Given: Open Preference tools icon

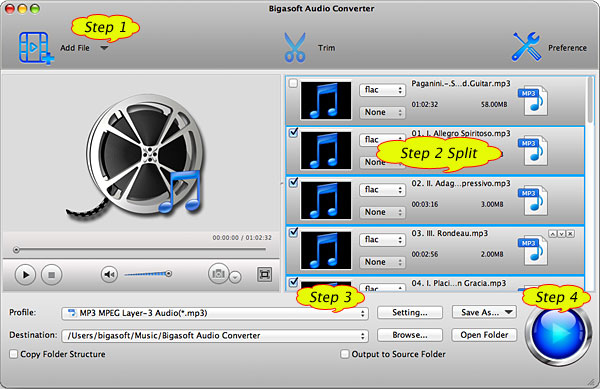Looking at the screenshot, I should click(x=527, y=47).
